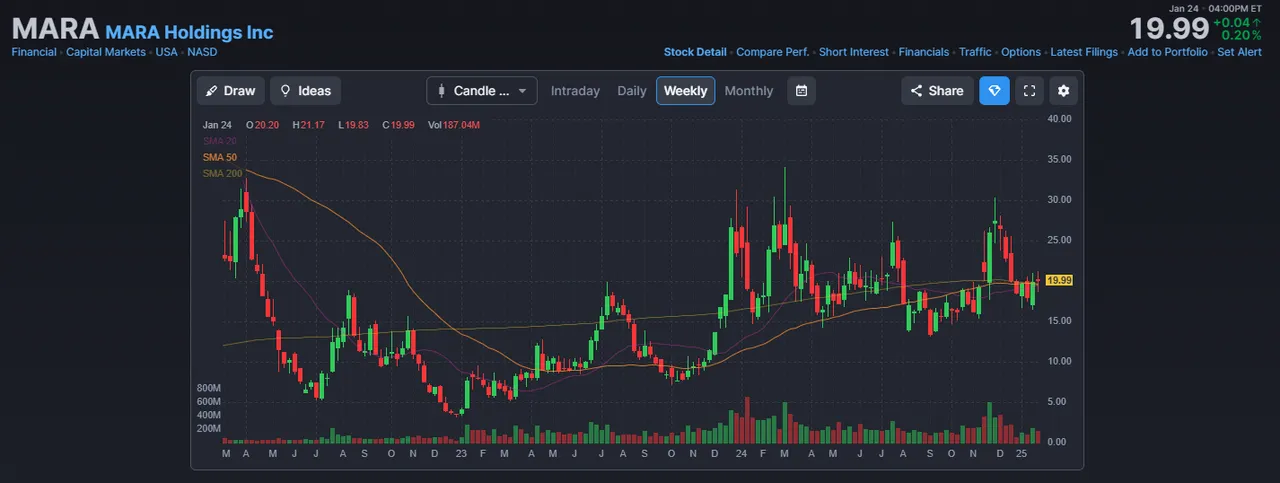
Task: Click the H 21.17 high value
Action: (x=311, y=125)
